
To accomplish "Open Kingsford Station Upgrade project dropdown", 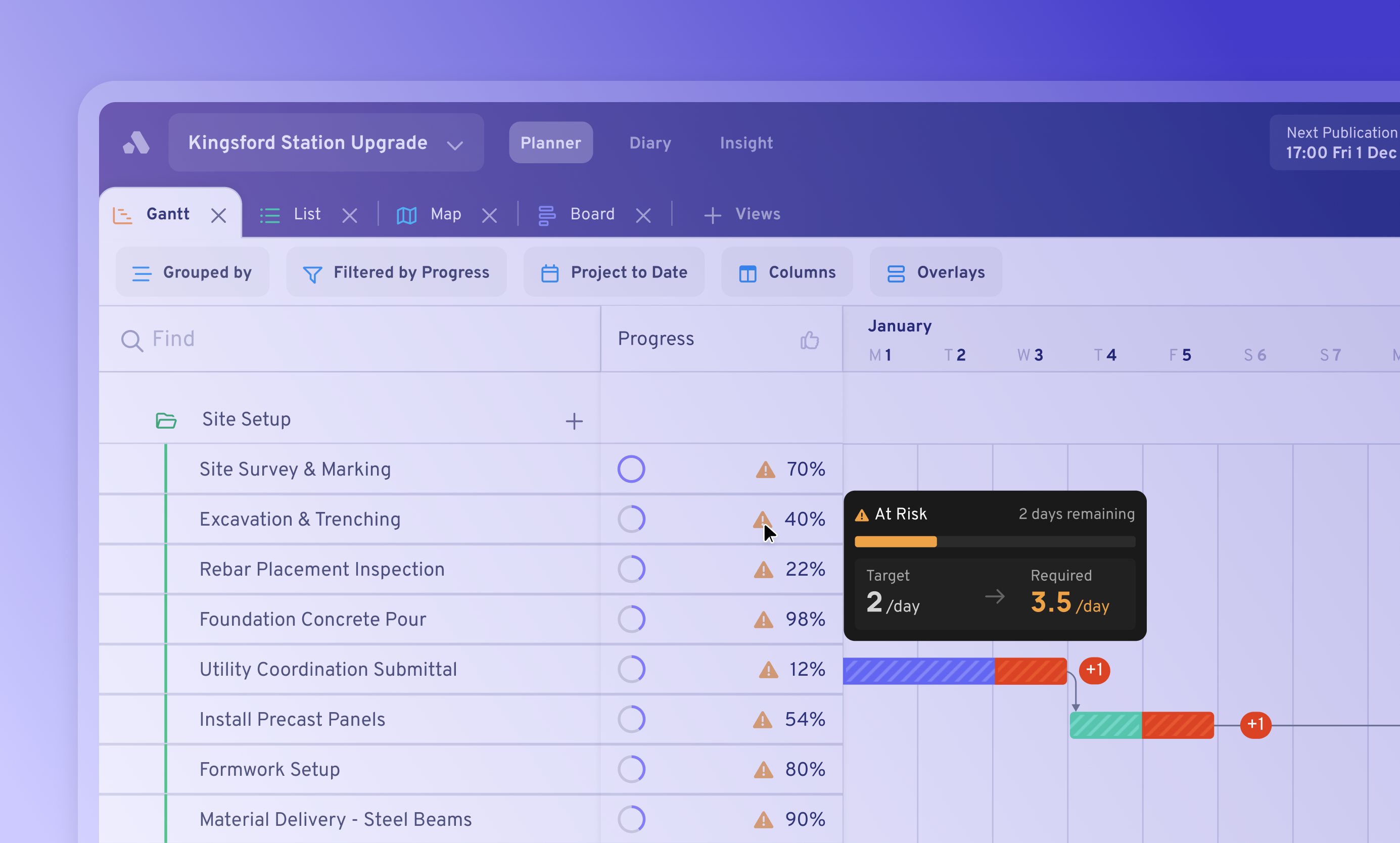I will point(326,143).
